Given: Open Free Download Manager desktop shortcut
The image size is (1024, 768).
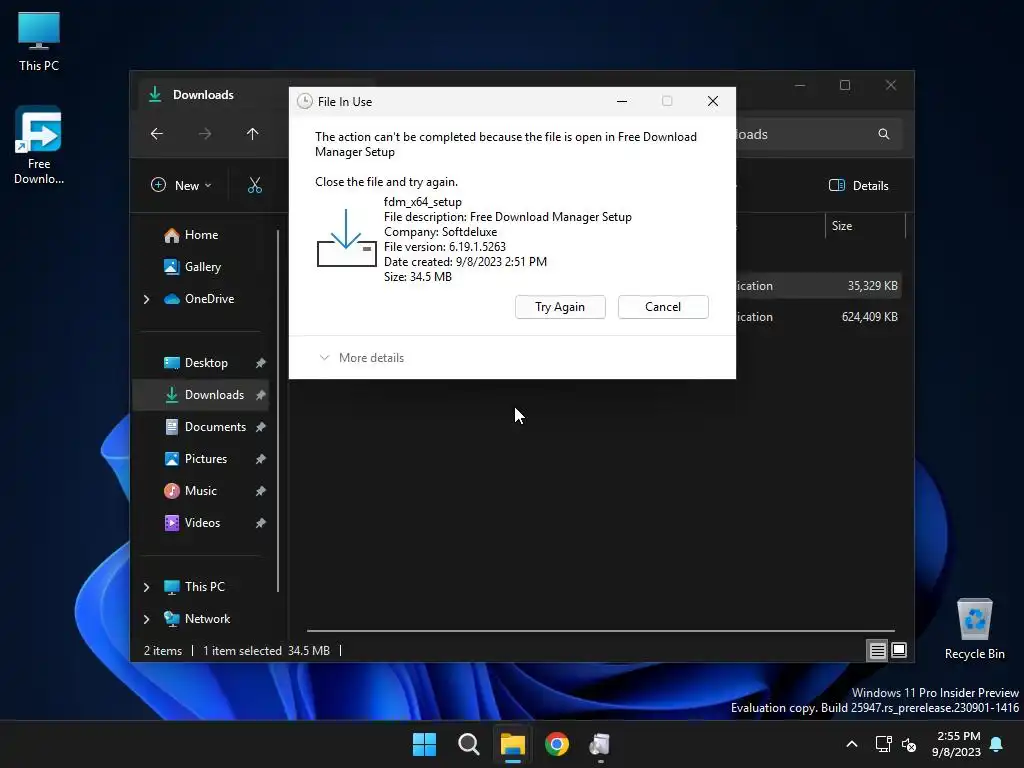Looking at the screenshot, I should [x=39, y=146].
